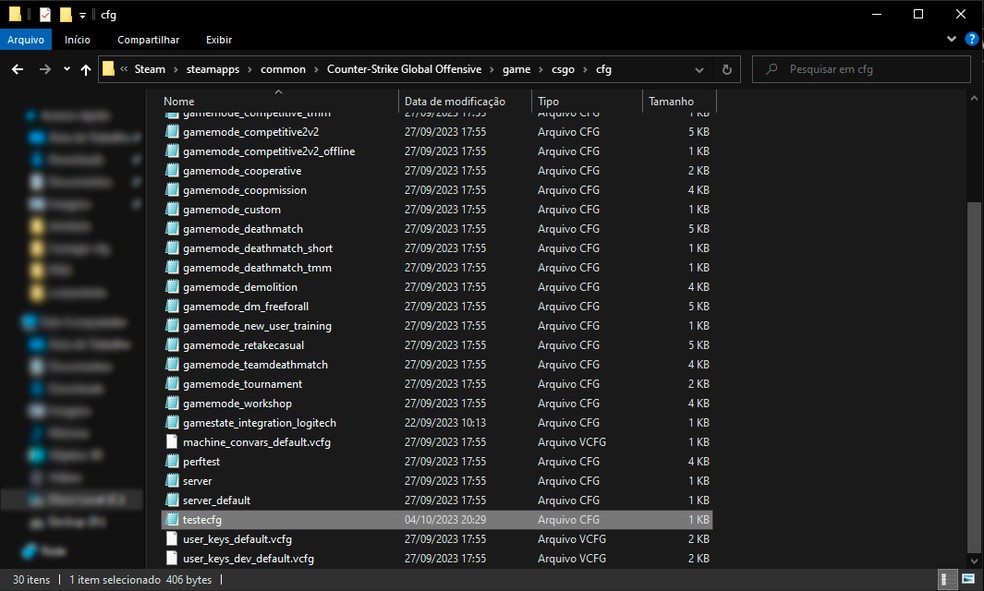The width and height of the screenshot is (984, 591).
Task: Click the Back navigation arrow
Action: coord(17,70)
